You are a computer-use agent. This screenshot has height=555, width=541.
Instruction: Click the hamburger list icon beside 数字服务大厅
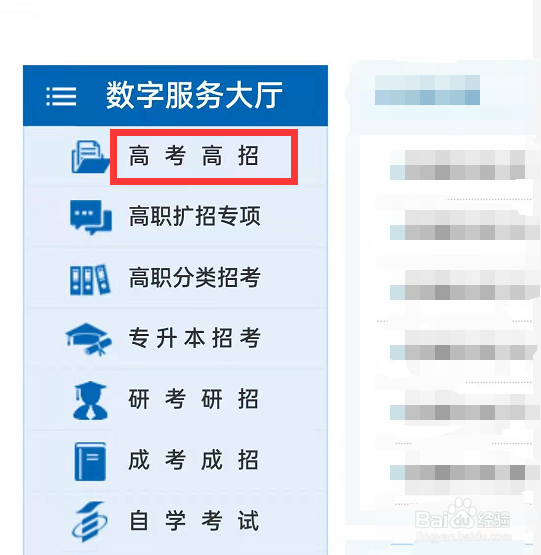(x=61, y=96)
